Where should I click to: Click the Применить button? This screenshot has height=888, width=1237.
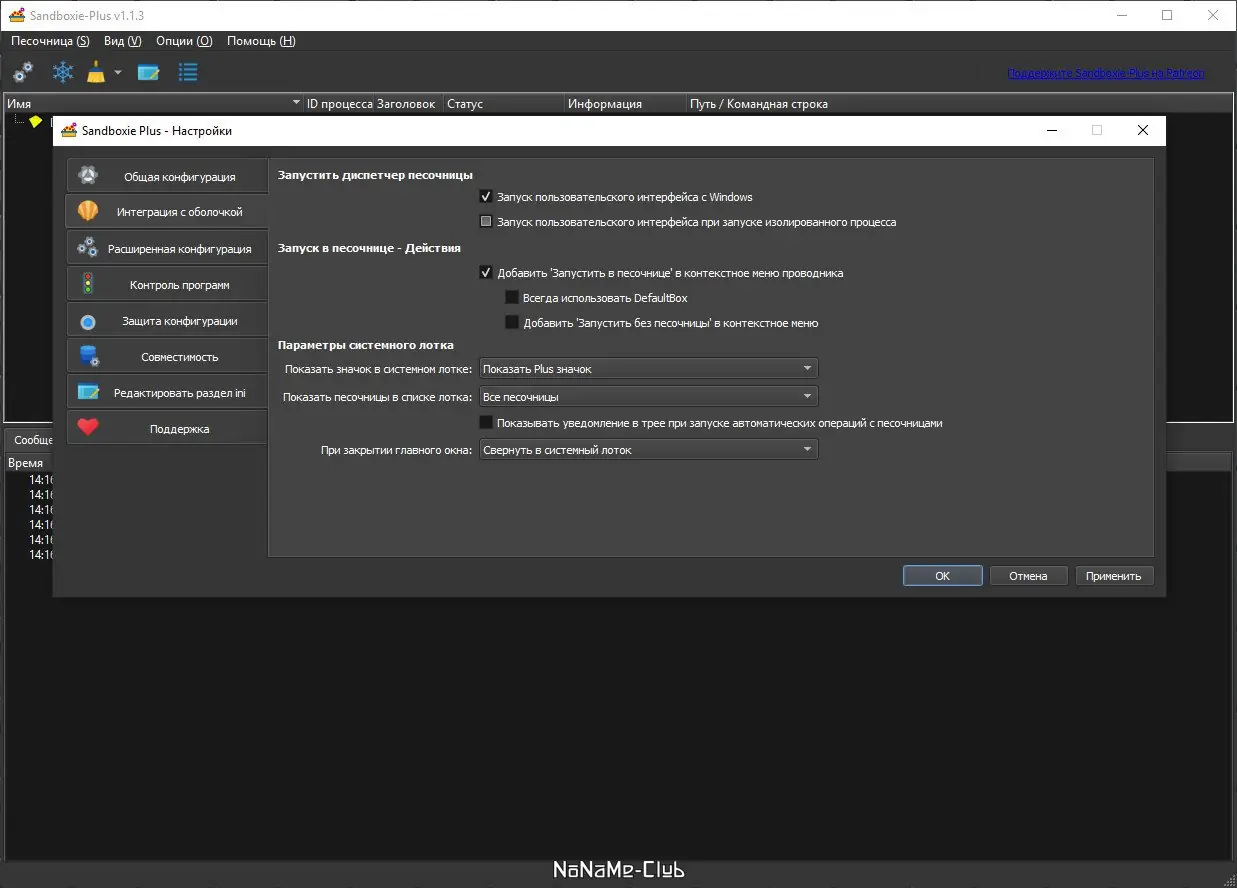[1114, 576]
